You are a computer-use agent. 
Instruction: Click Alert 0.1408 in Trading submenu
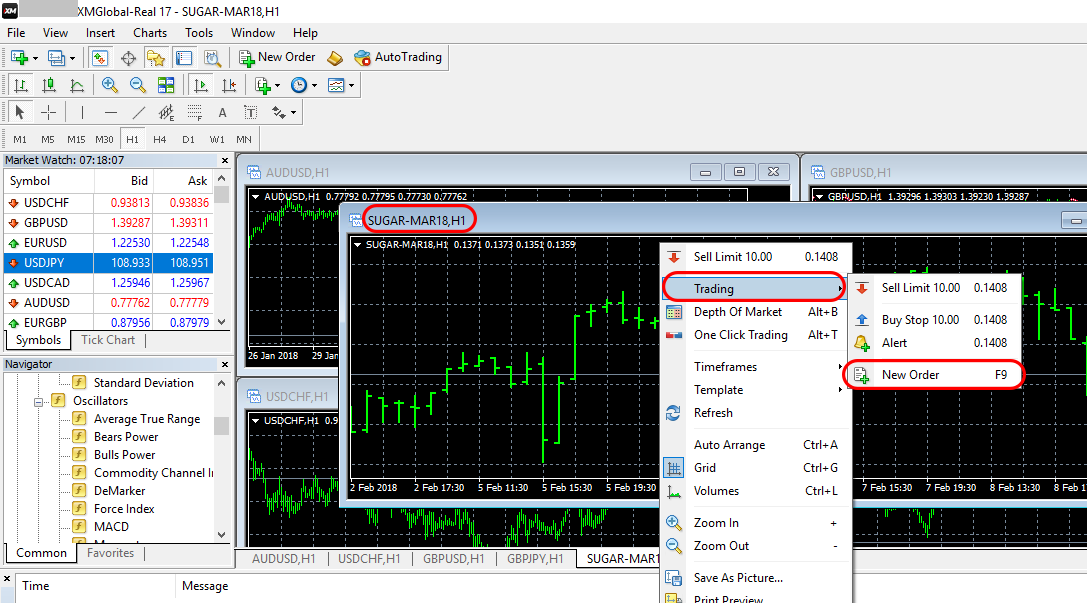[x=934, y=343]
